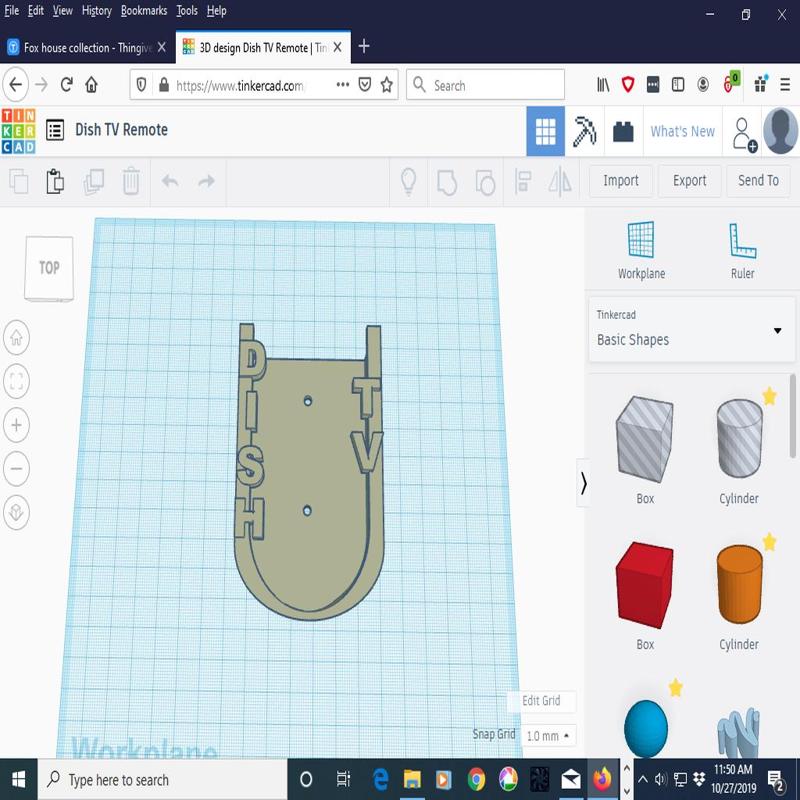Toggle 3D design grid view button
This screenshot has height=800, width=800.
tap(545, 131)
